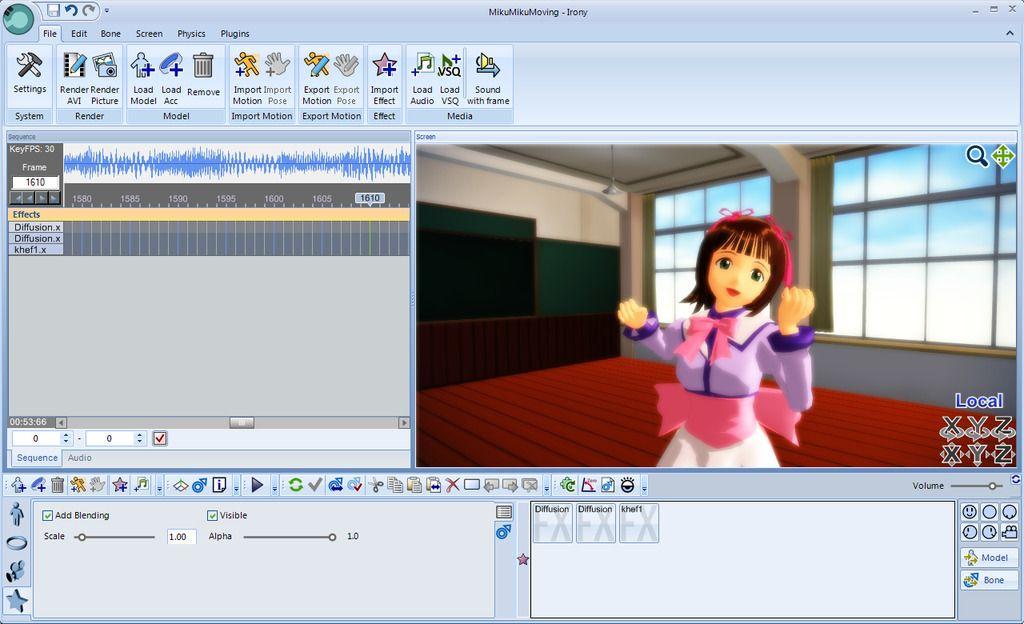The height and width of the screenshot is (624, 1024).
Task: Start playback with the blue play triangle
Action: [x=257, y=485]
